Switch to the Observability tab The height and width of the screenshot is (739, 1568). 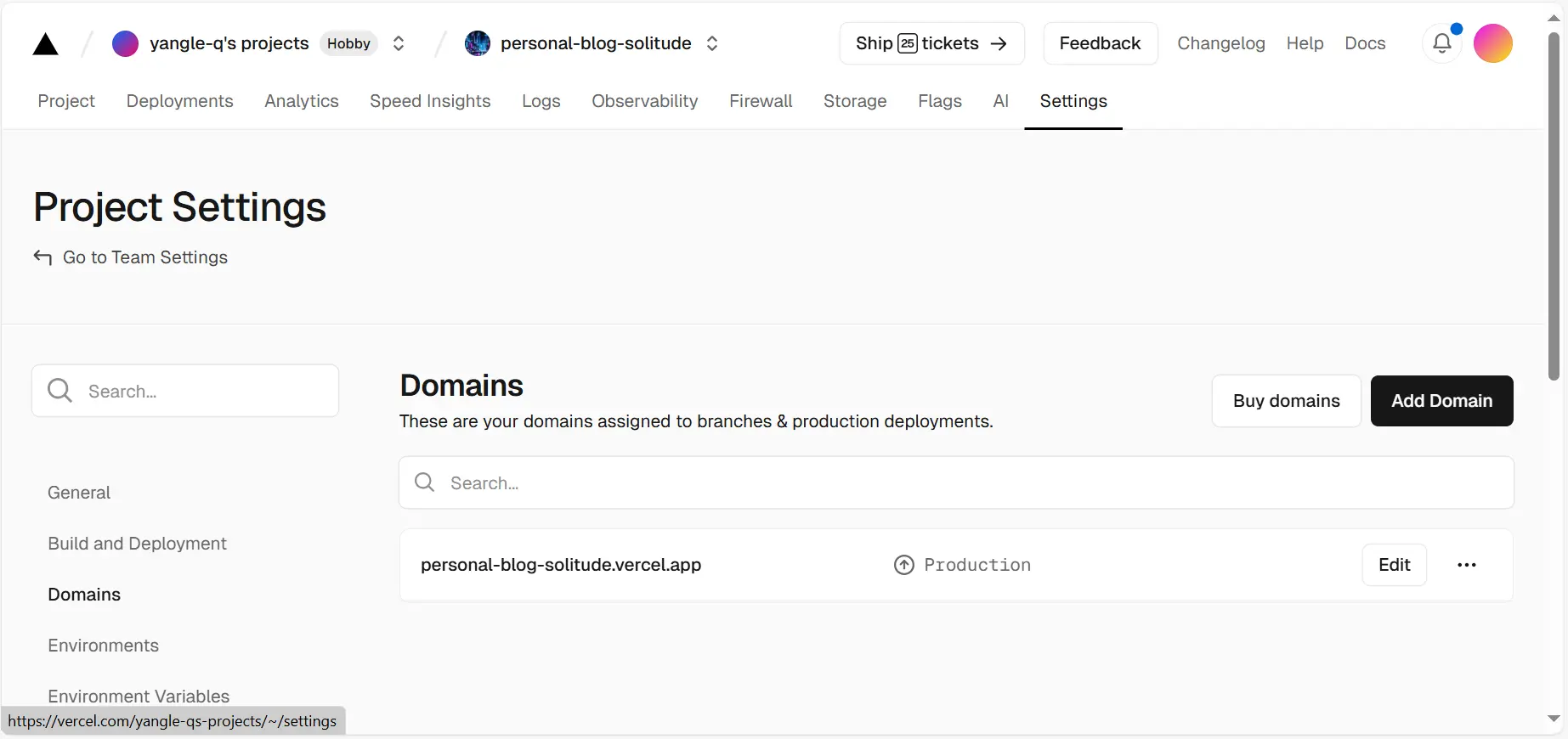(645, 101)
